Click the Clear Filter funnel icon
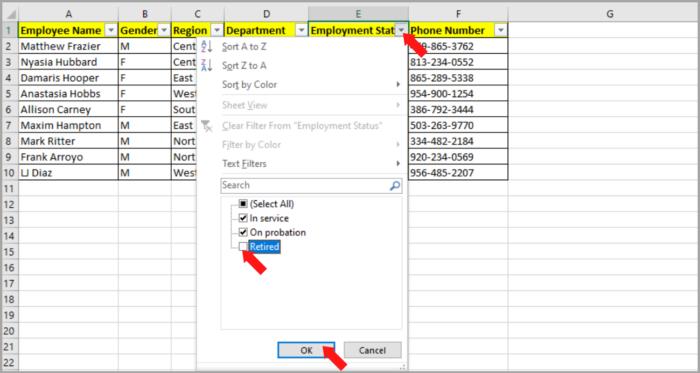The image size is (700, 373). [x=207, y=126]
